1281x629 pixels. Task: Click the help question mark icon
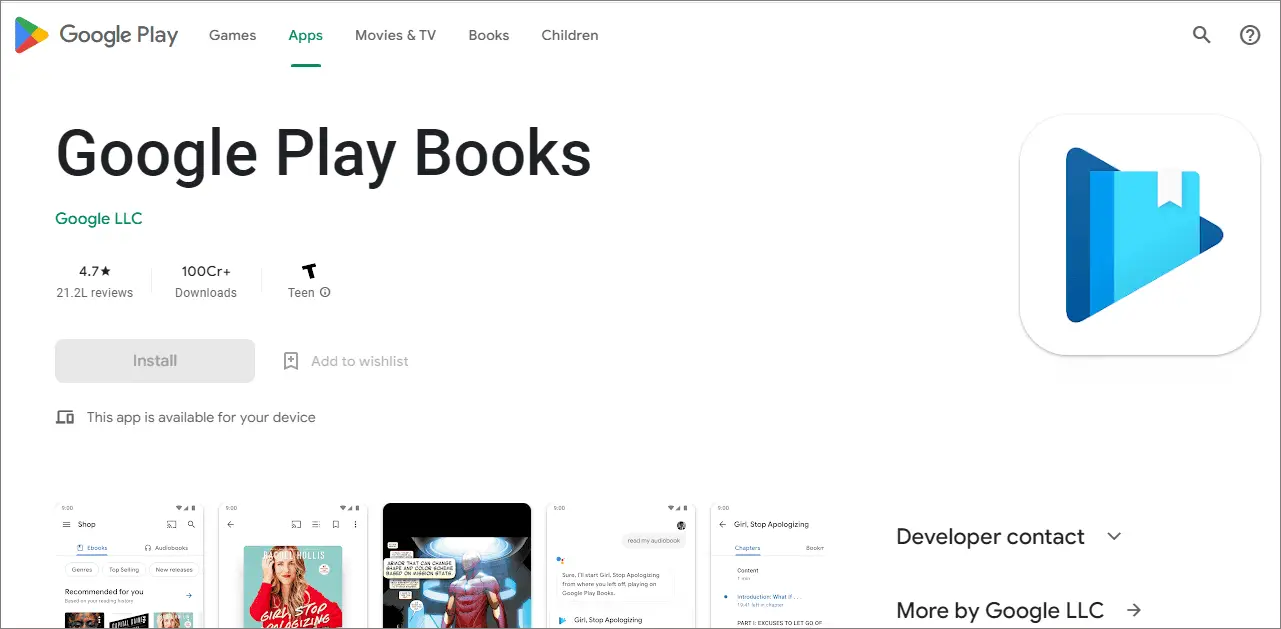click(x=1249, y=34)
